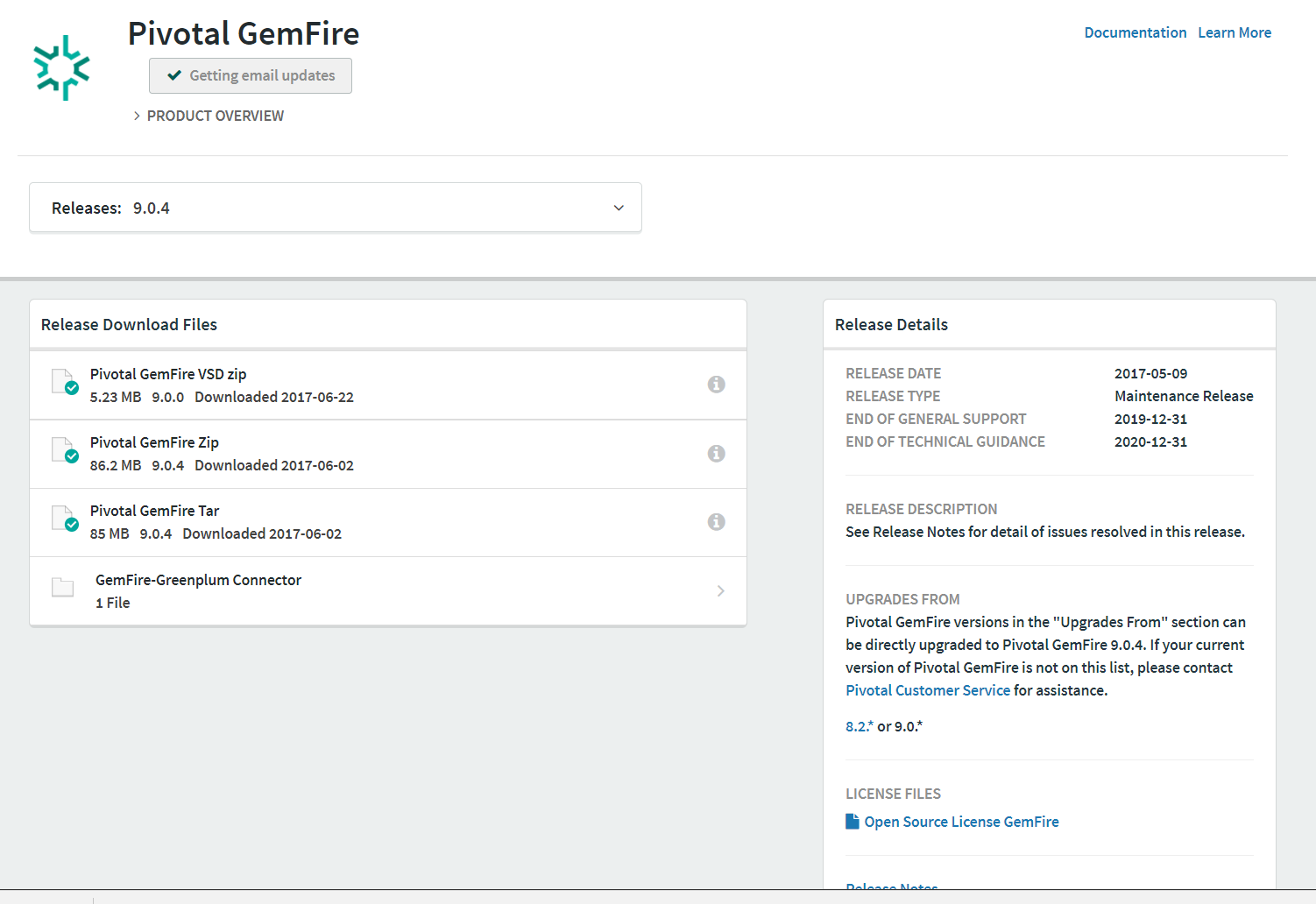
Task: Click the GemFire Zip downloaded file icon
Action: 65,450
